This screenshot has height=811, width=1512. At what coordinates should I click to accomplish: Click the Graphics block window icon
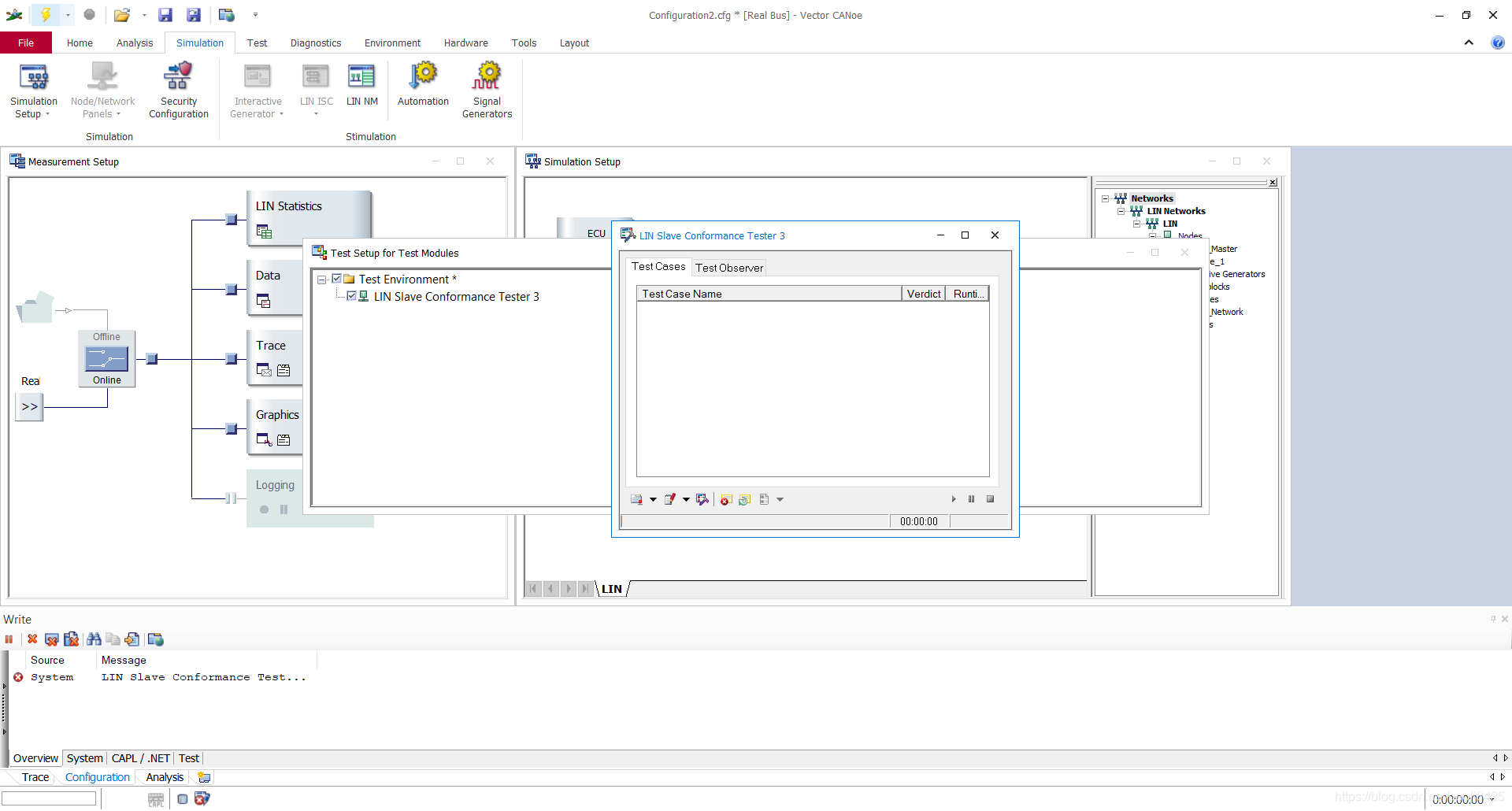264,439
